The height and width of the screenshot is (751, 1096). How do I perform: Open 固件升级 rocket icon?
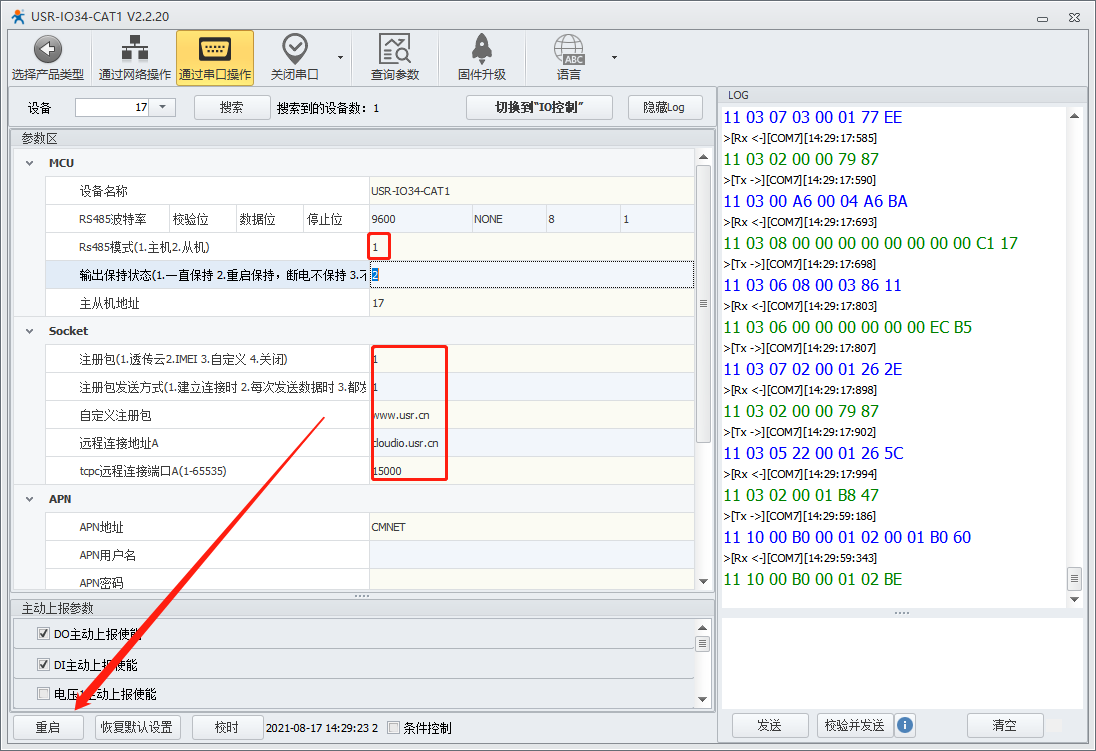point(481,50)
